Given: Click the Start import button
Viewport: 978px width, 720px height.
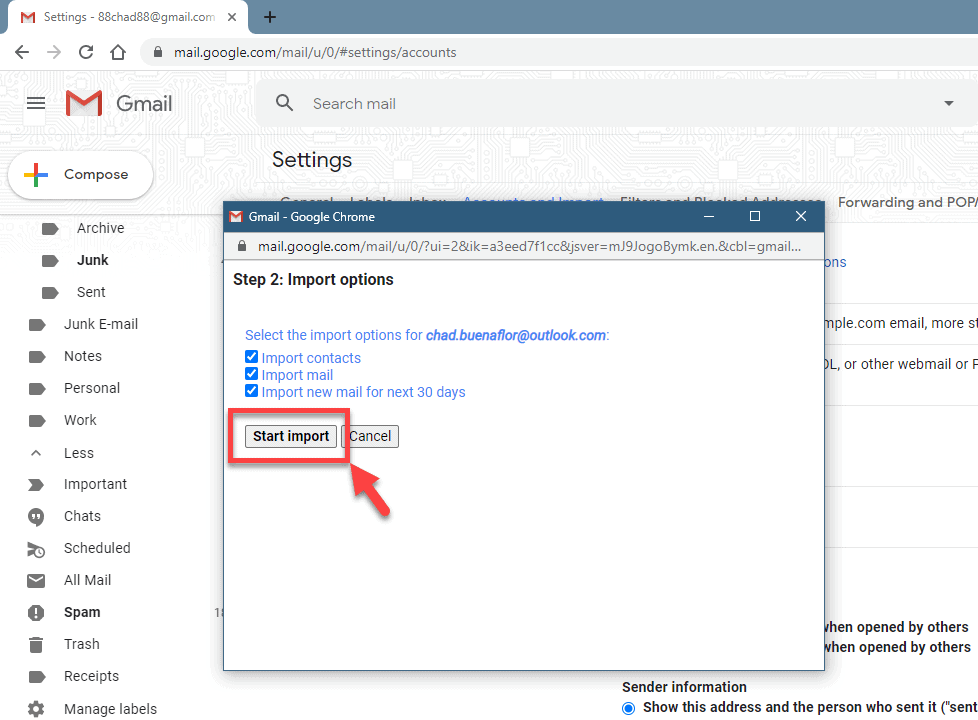Looking at the screenshot, I should (x=291, y=436).
